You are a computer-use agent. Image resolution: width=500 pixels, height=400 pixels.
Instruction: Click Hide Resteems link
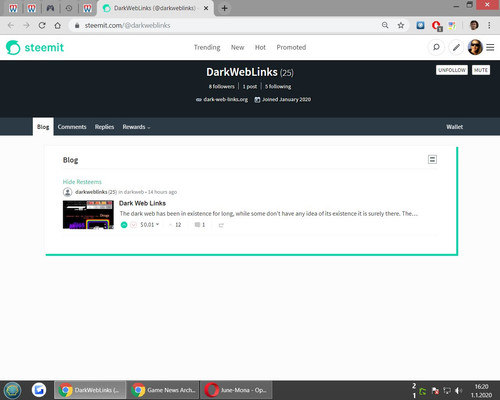82,182
